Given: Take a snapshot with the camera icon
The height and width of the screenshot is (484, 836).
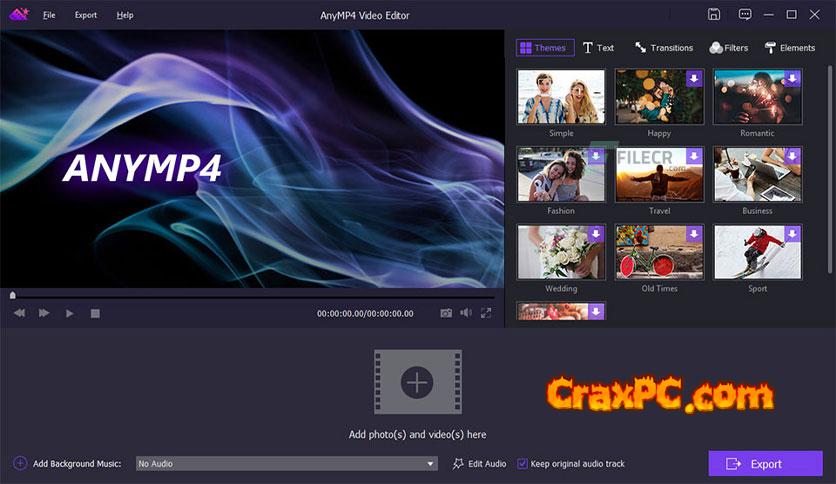Looking at the screenshot, I should pyautogui.click(x=446, y=313).
